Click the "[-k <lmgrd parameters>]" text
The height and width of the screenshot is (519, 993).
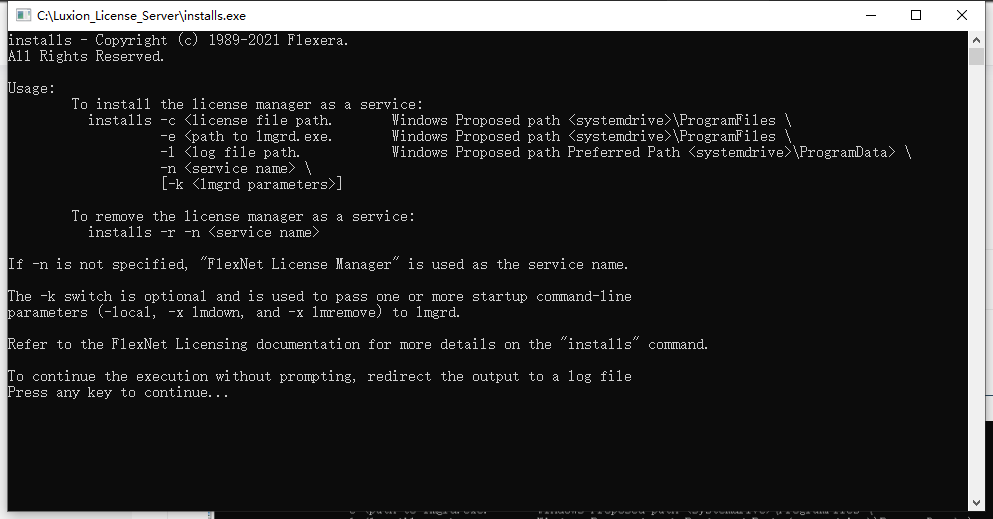251,184
